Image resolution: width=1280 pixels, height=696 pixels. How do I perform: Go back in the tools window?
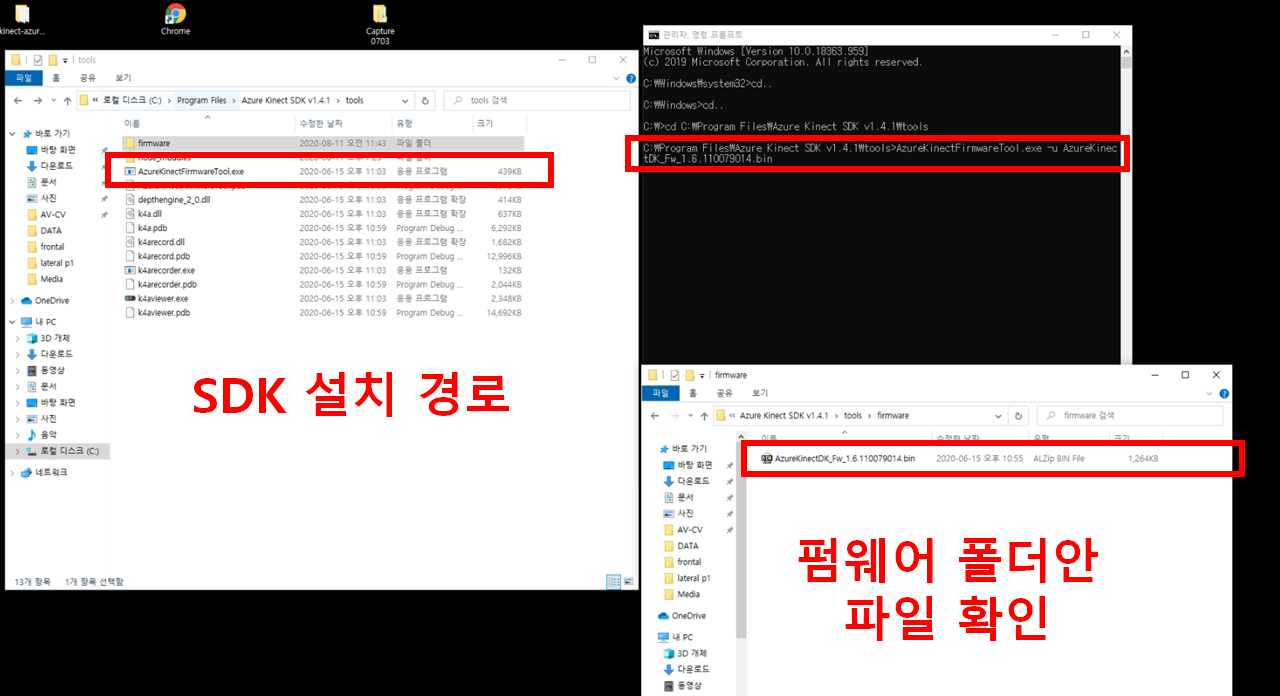pyautogui.click(x=17, y=100)
